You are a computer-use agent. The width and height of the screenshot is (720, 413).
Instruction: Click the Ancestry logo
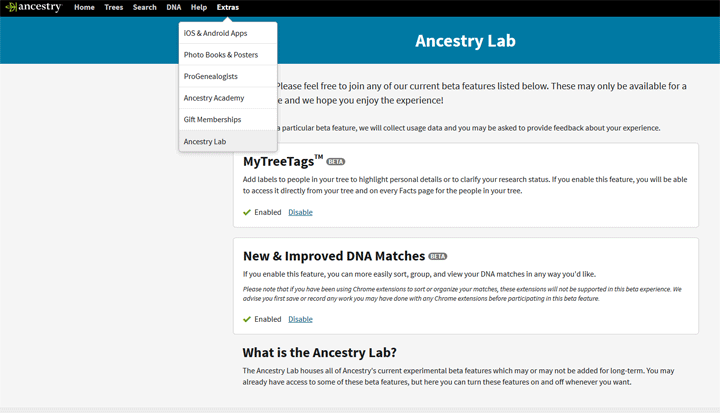coord(33,7)
